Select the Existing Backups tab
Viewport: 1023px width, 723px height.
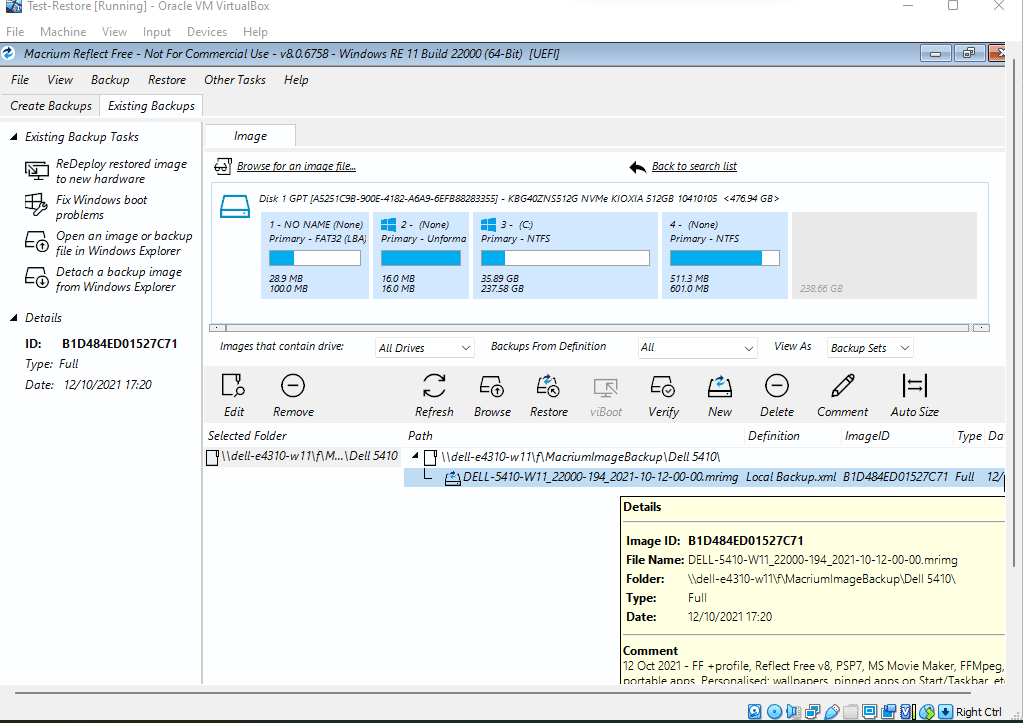point(151,106)
